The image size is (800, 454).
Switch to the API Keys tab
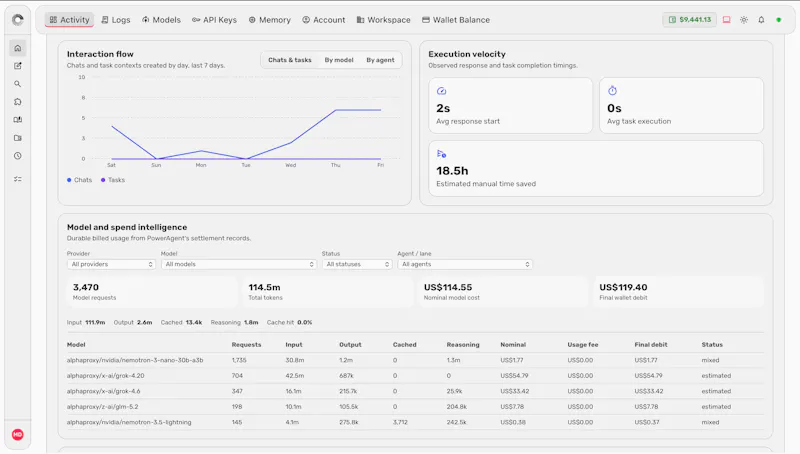pyautogui.click(x=214, y=20)
